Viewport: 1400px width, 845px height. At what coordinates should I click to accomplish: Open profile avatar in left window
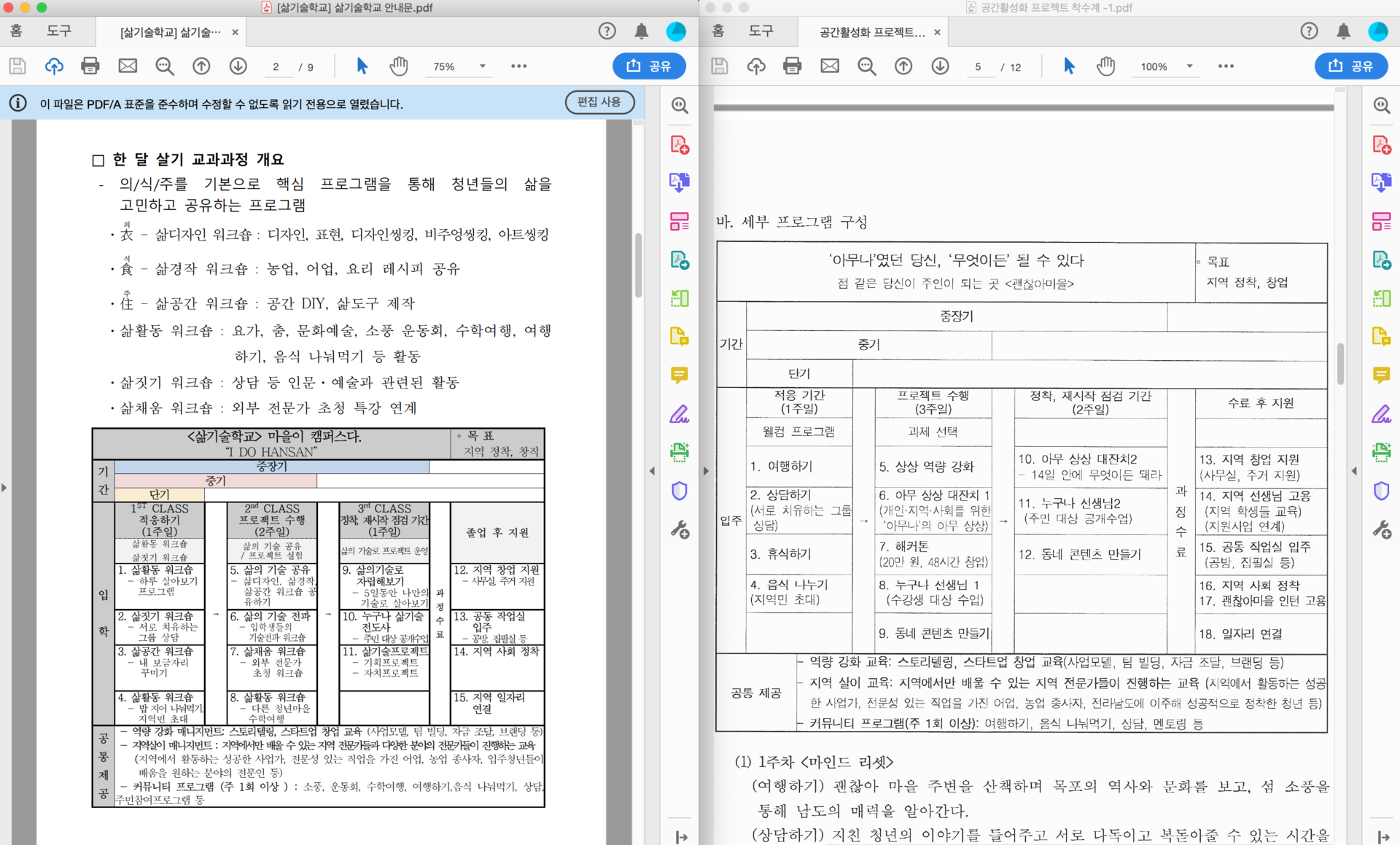(x=676, y=31)
